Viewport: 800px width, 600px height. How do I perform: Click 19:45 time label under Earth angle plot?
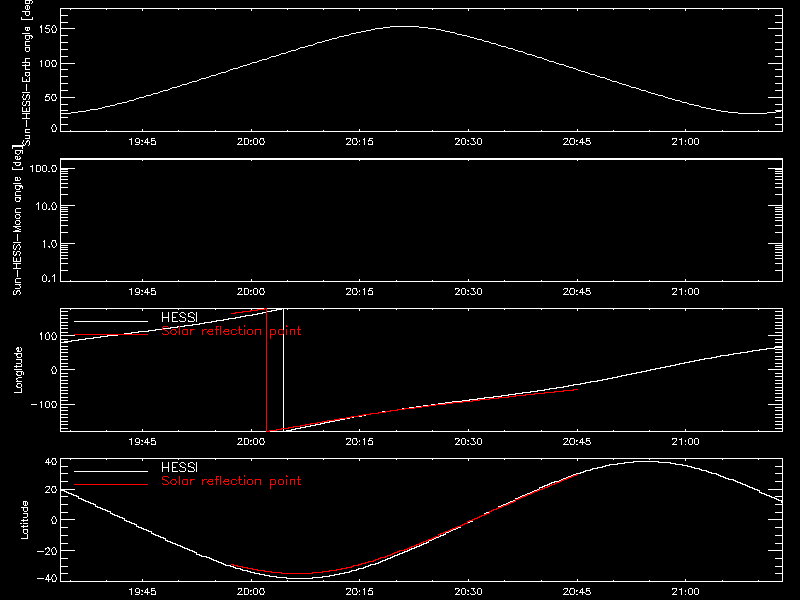pyautogui.click(x=142, y=141)
